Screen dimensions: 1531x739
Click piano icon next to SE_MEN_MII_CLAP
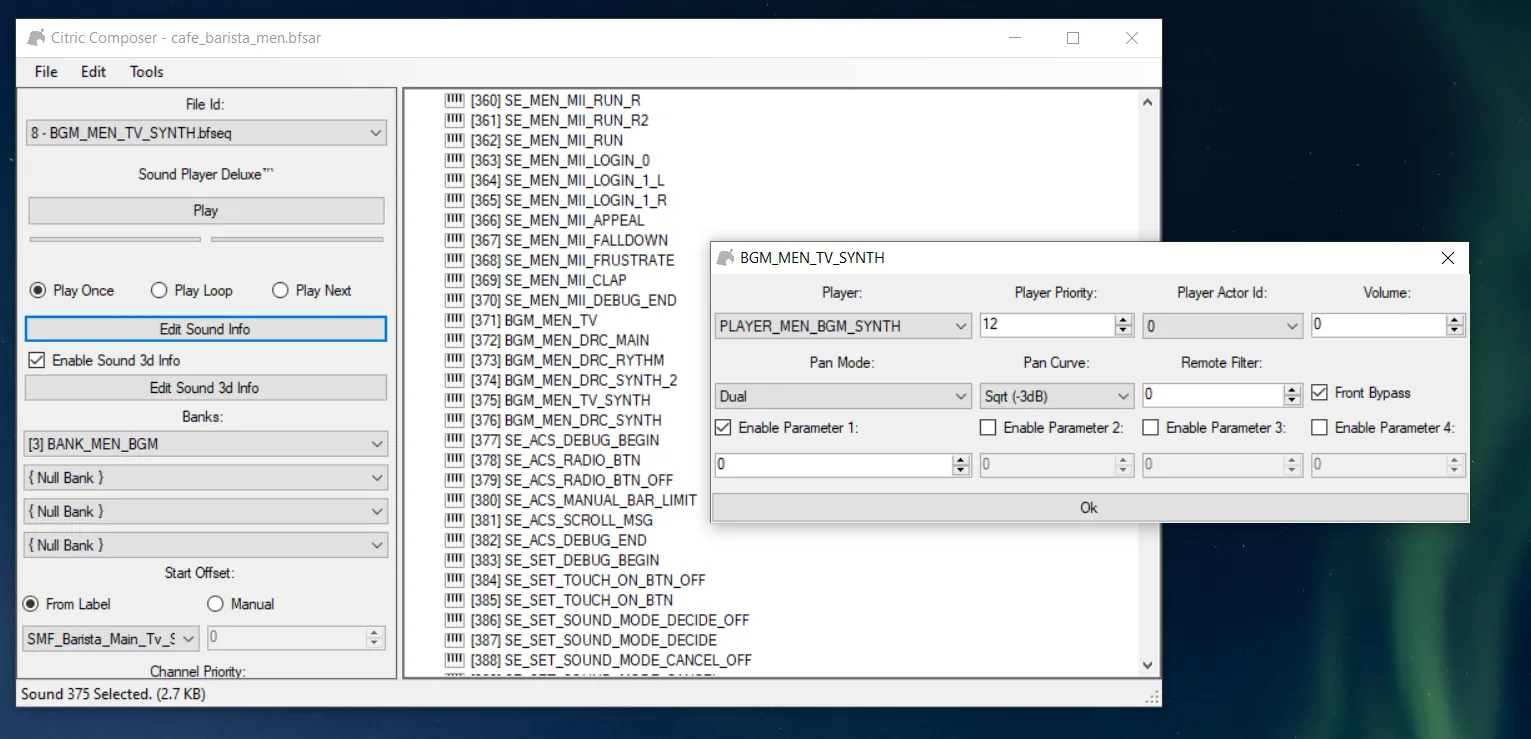[455, 280]
